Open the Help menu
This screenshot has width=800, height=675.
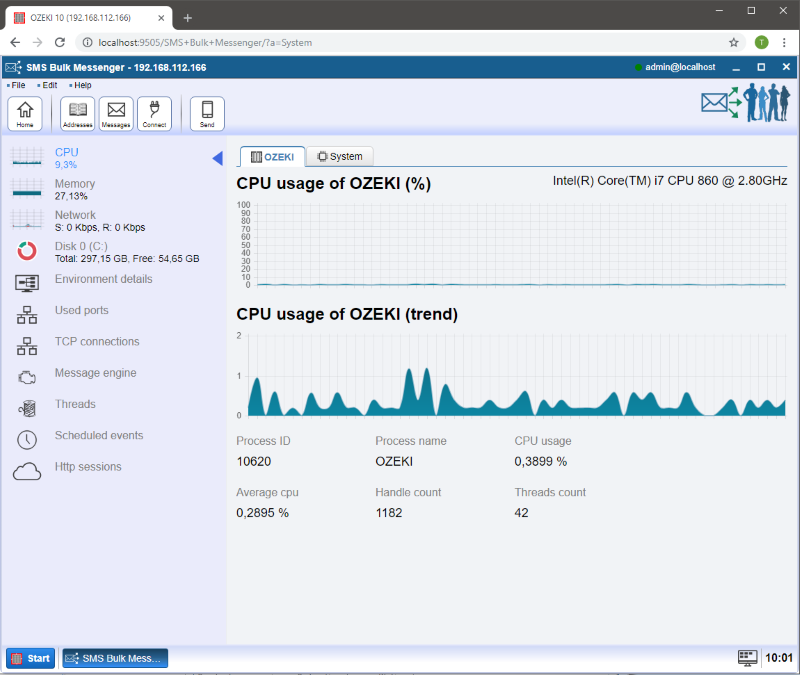tap(82, 85)
